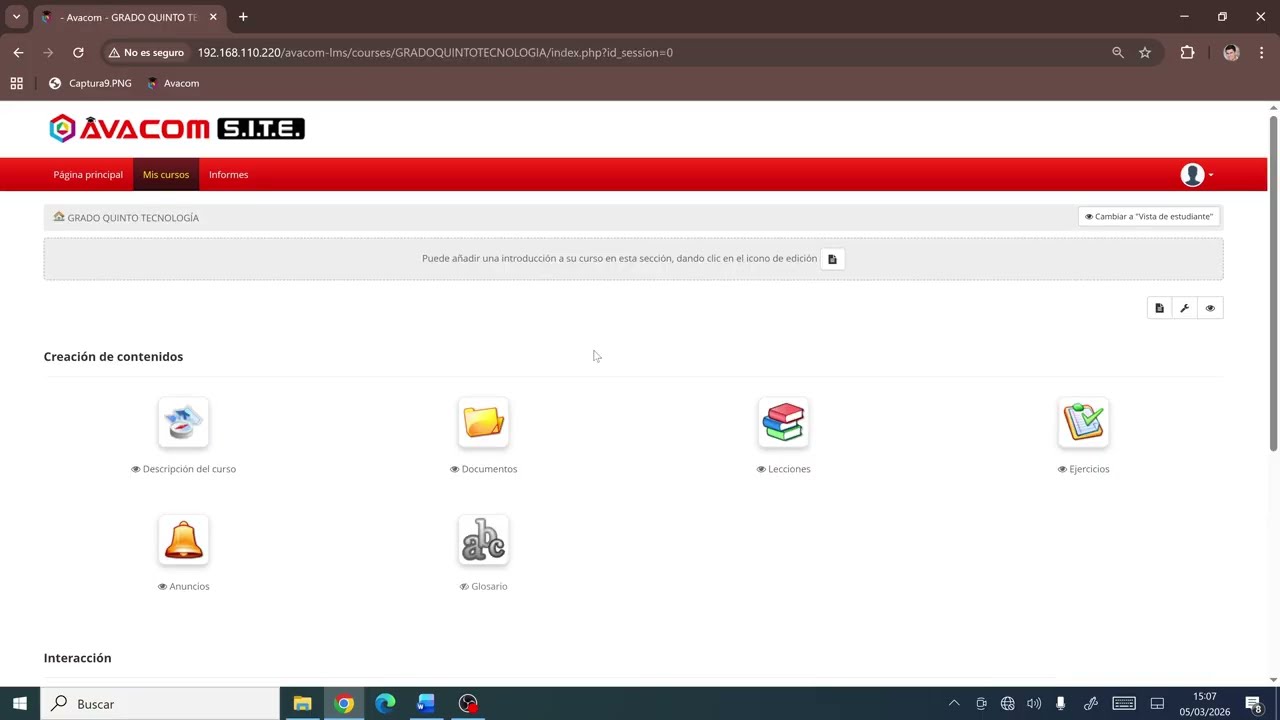Open the Documentos folder icon
1280x720 pixels.
click(x=483, y=422)
